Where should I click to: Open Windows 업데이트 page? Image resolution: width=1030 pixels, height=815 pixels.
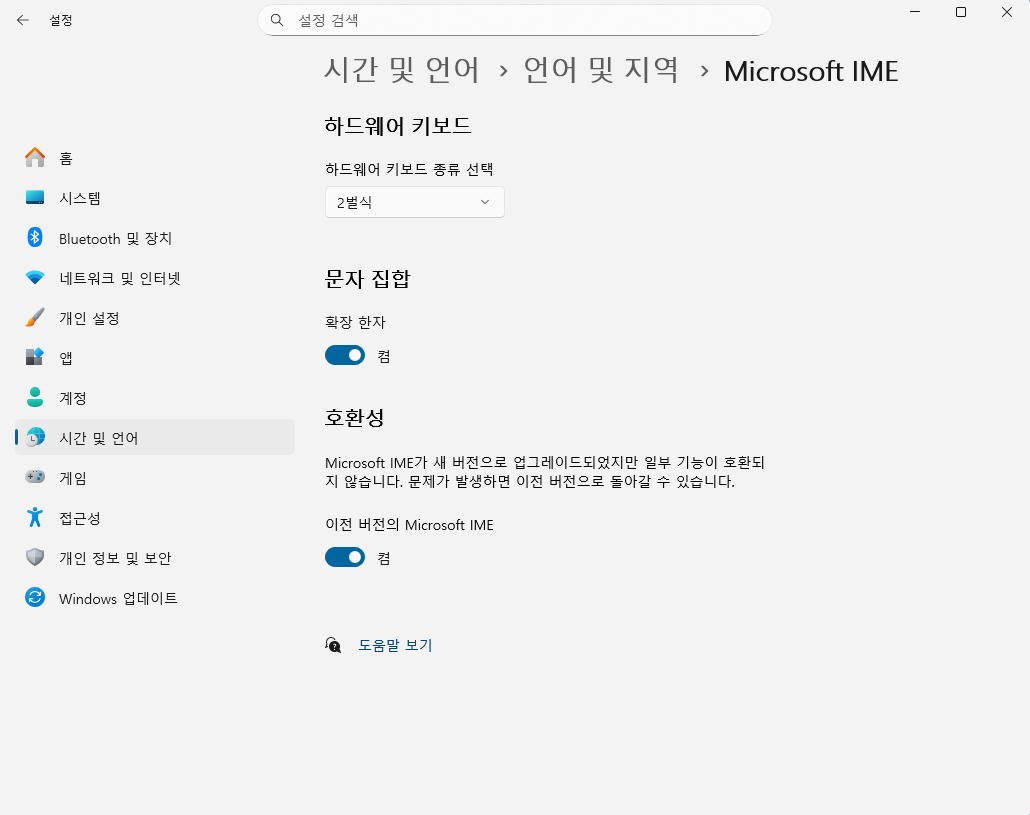click(155, 598)
